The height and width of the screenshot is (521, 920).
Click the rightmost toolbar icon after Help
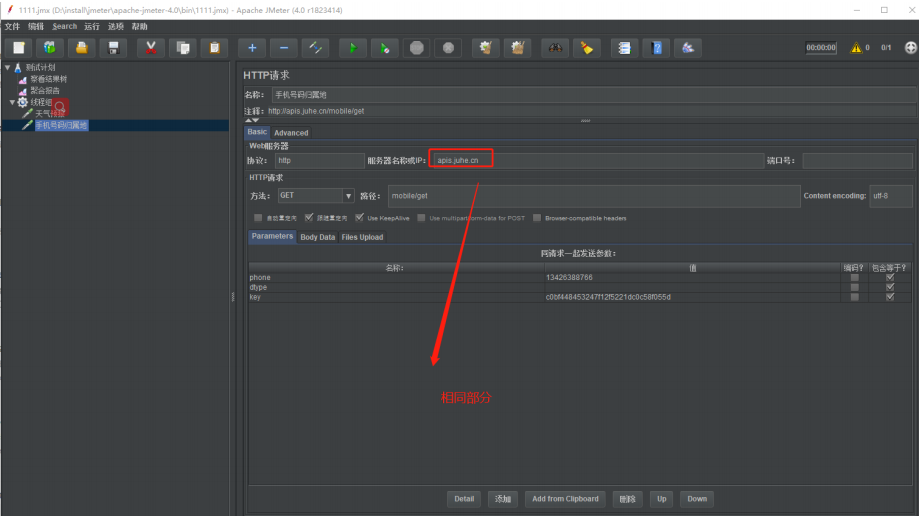[x=688, y=48]
